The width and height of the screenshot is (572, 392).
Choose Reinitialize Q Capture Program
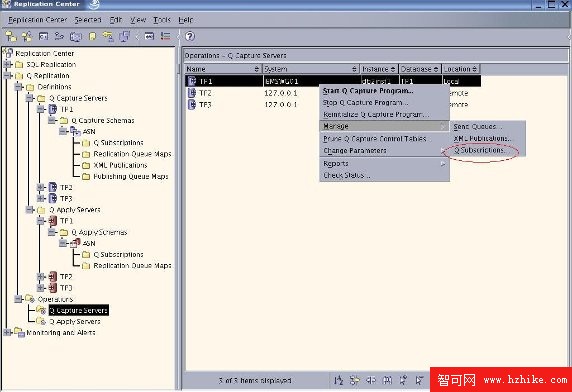click(x=384, y=115)
